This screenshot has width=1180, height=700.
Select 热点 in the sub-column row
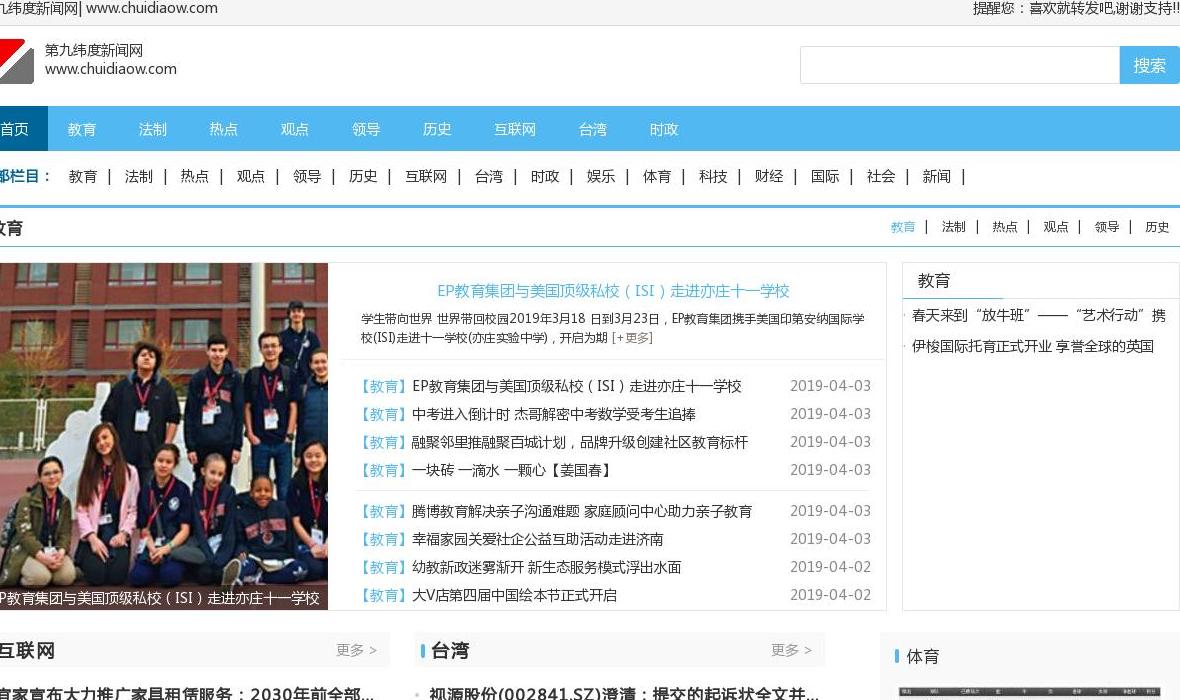pyautogui.click(x=194, y=176)
